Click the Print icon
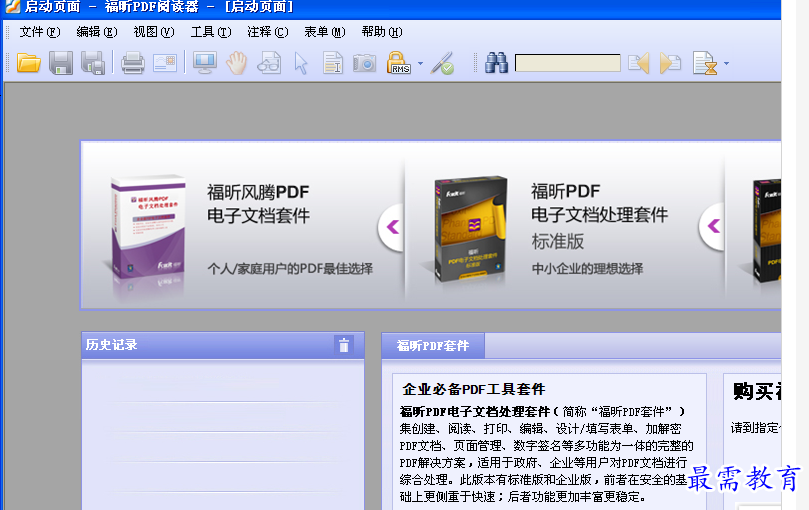 coord(133,63)
